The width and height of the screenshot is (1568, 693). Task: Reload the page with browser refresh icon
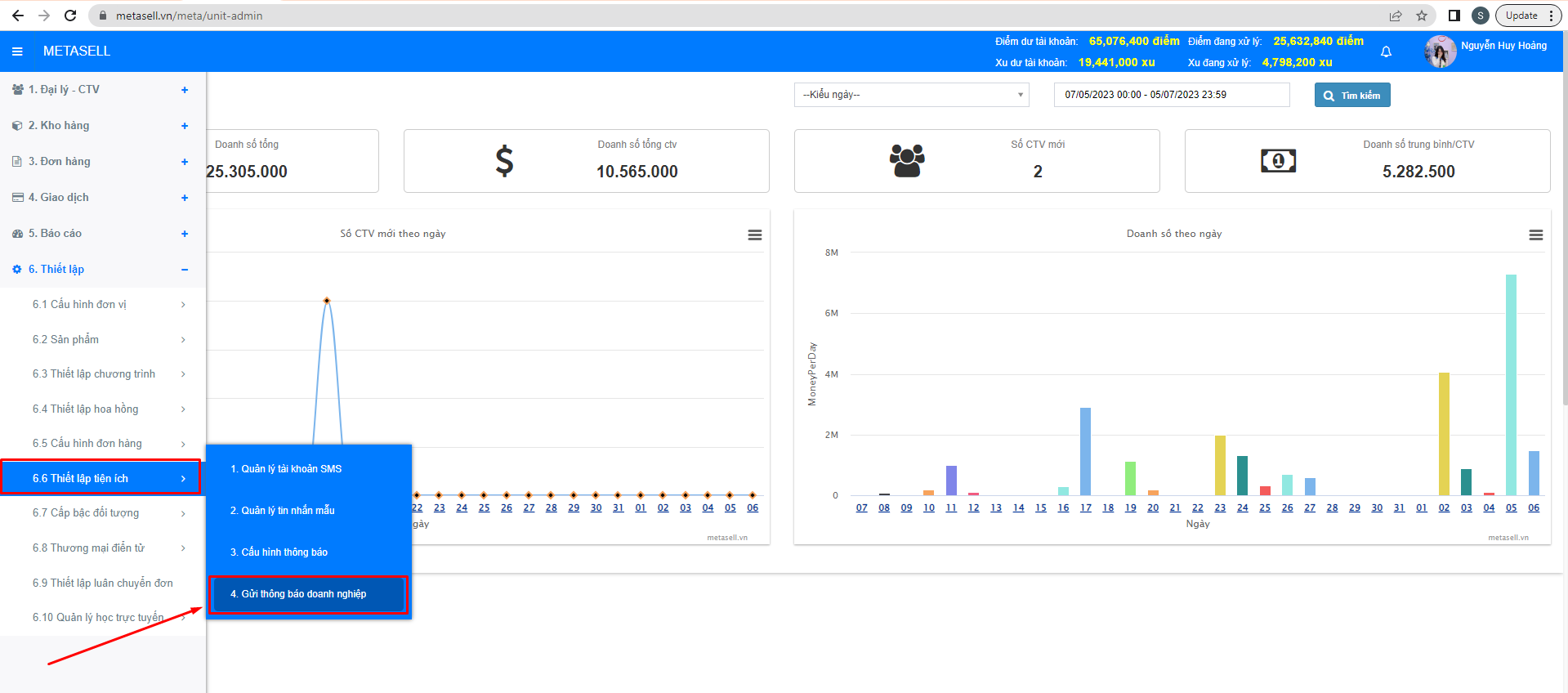tap(70, 16)
